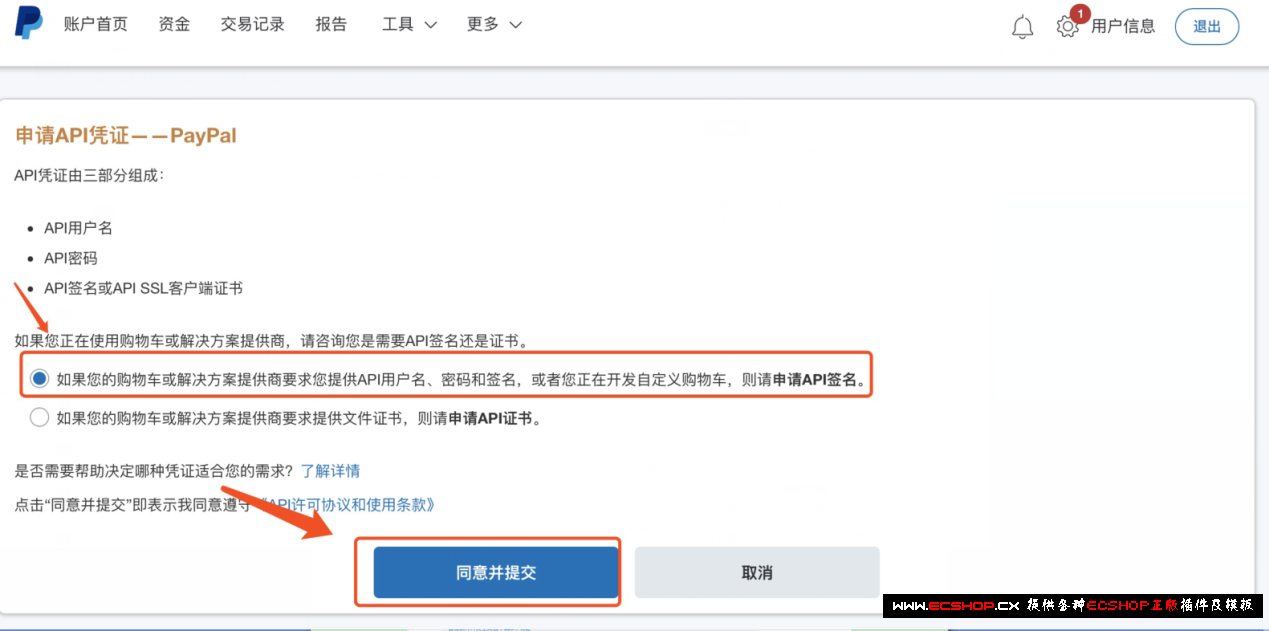The height and width of the screenshot is (631, 1269).
Task: Click the 取消 button
Action: coord(757,573)
